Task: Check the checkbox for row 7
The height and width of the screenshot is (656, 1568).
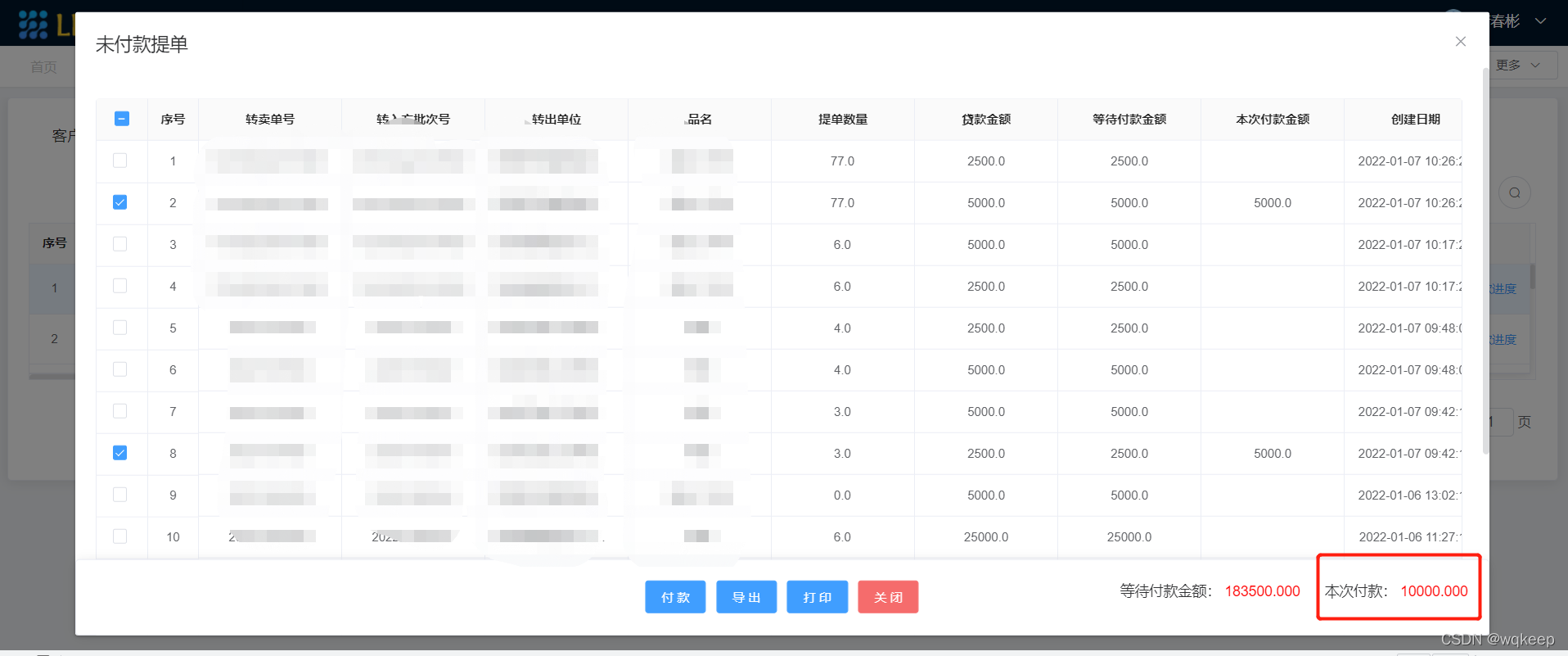Action: tap(120, 411)
